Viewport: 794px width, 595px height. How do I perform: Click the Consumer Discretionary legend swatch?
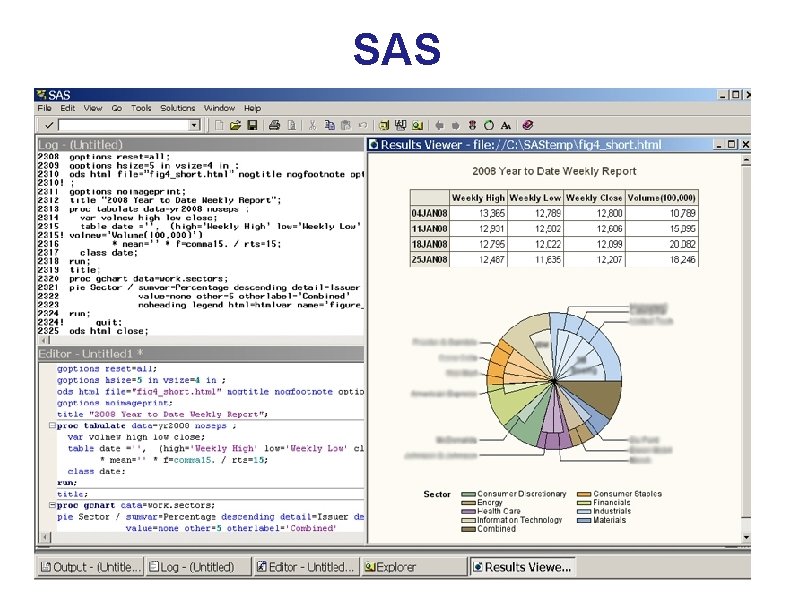[468, 494]
